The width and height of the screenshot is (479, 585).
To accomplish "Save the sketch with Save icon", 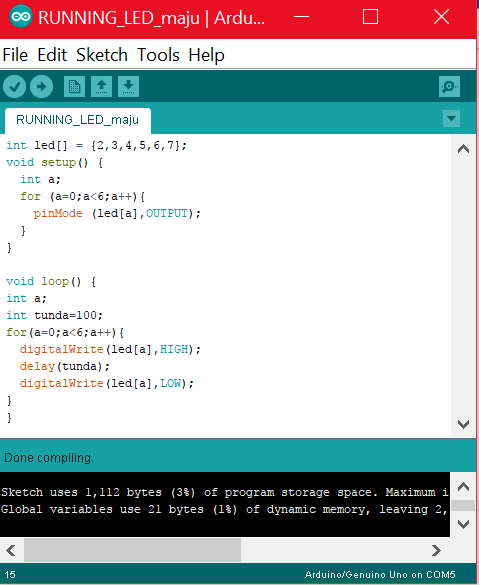I will tap(128, 87).
